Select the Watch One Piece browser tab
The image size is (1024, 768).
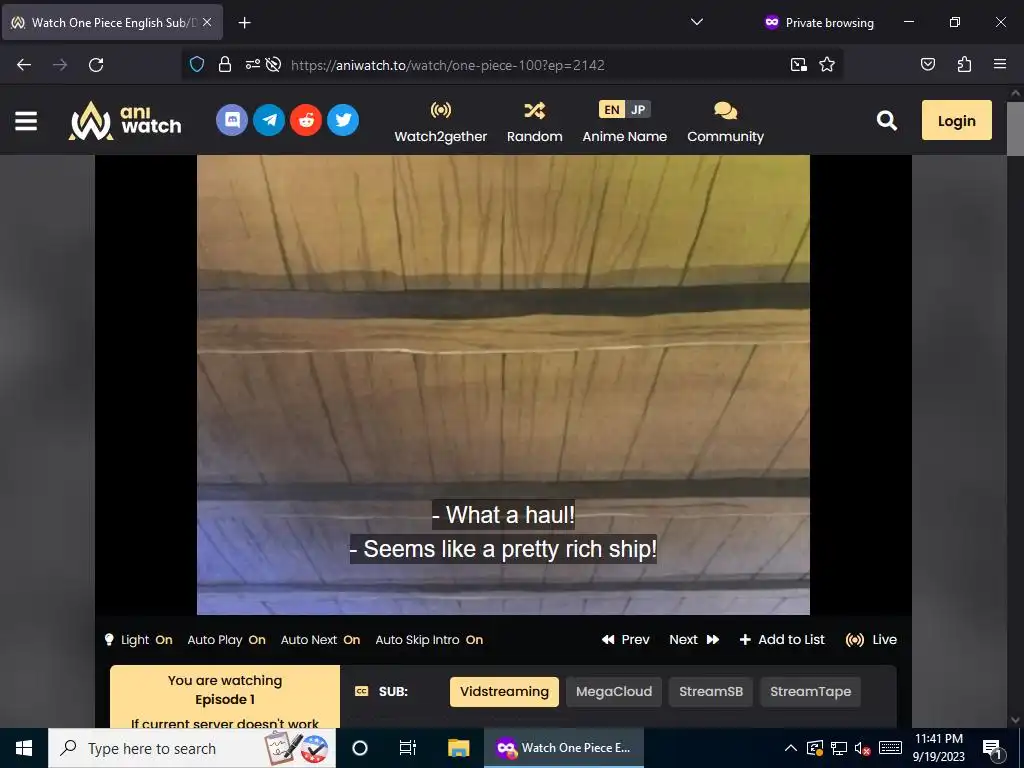coord(112,22)
